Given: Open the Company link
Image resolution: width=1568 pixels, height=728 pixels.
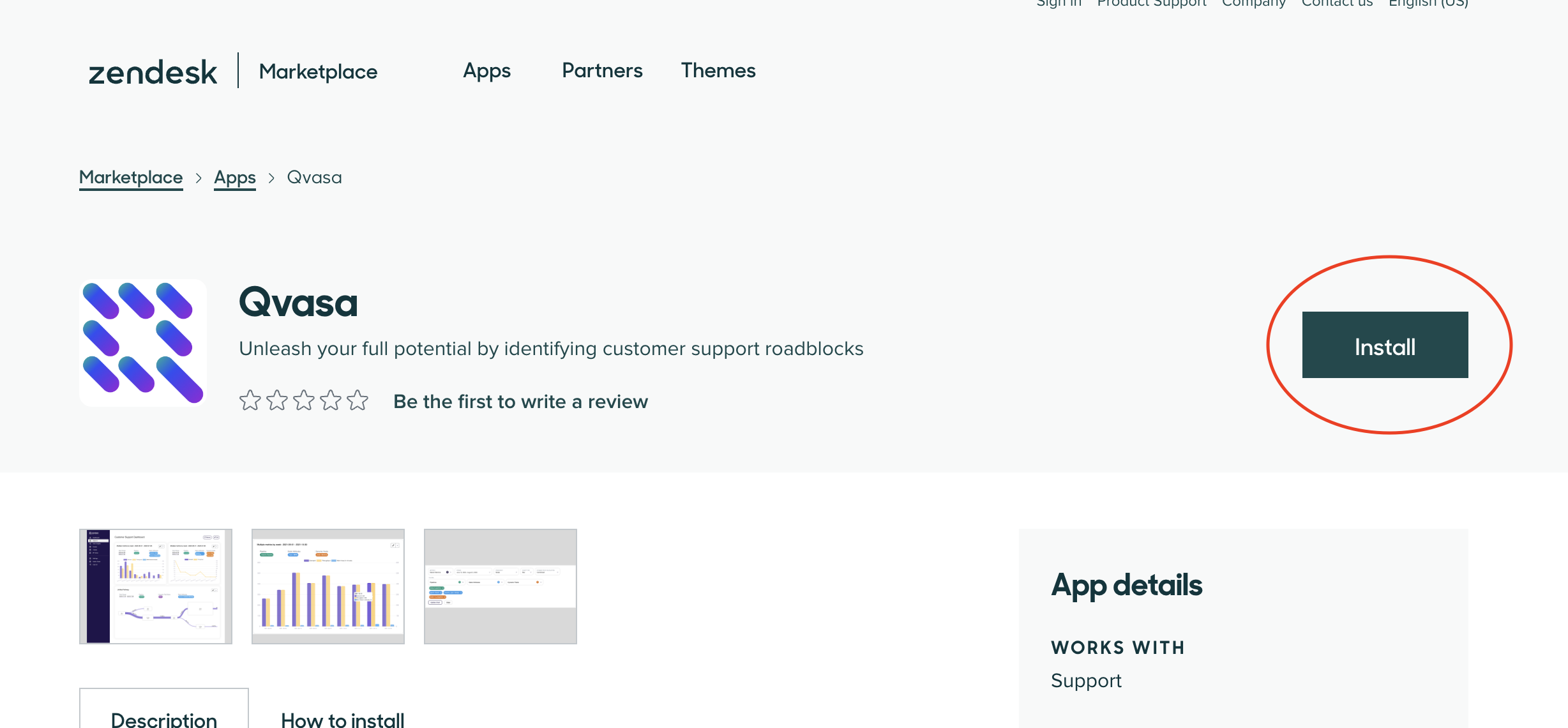Looking at the screenshot, I should click(x=1254, y=3).
